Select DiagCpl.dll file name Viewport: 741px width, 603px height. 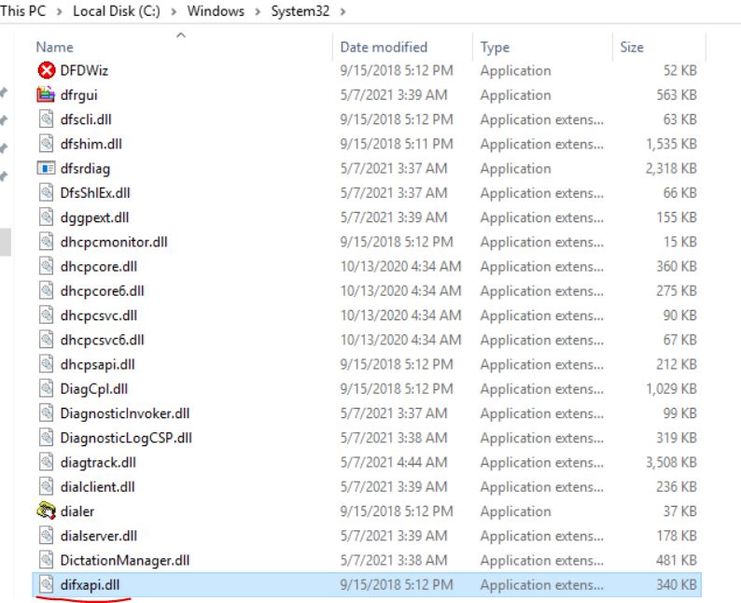coord(94,389)
